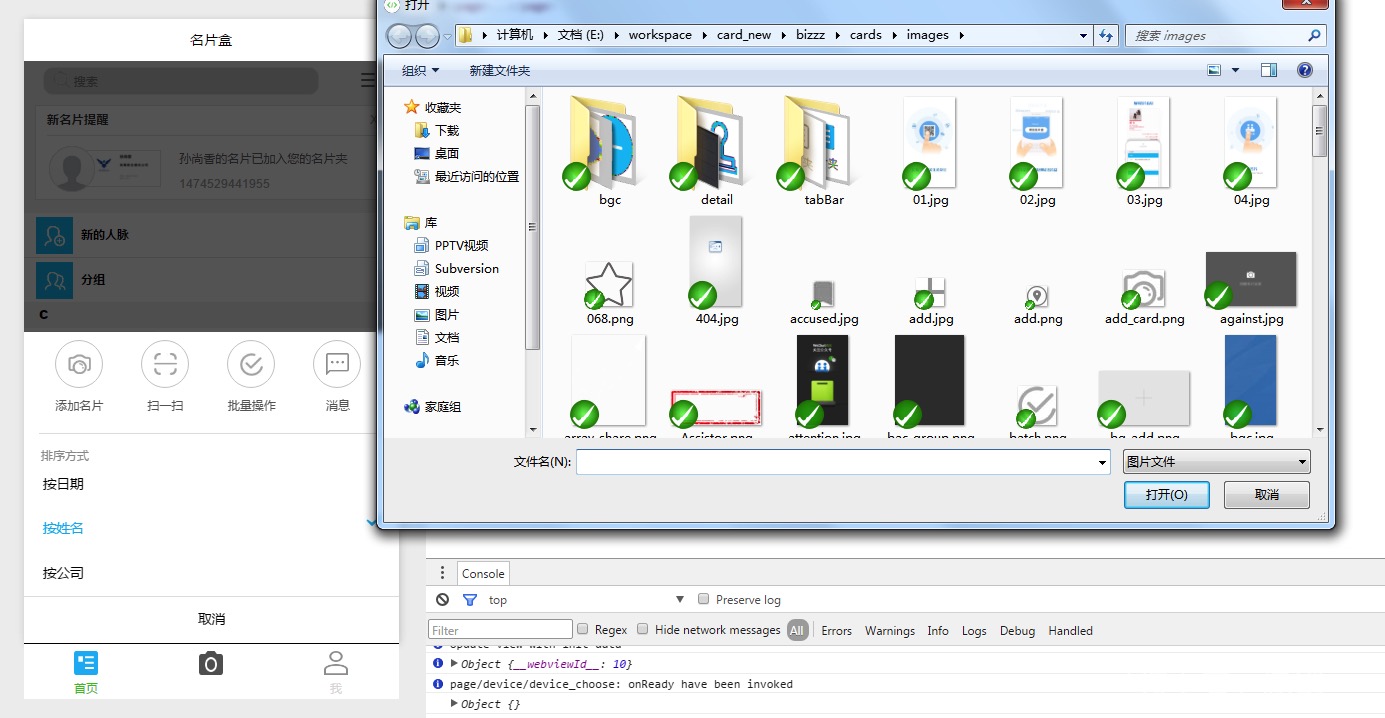This screenshot has width=1385, height=718.
Task: Tap the Add business card camera icon
Action: 79,365
